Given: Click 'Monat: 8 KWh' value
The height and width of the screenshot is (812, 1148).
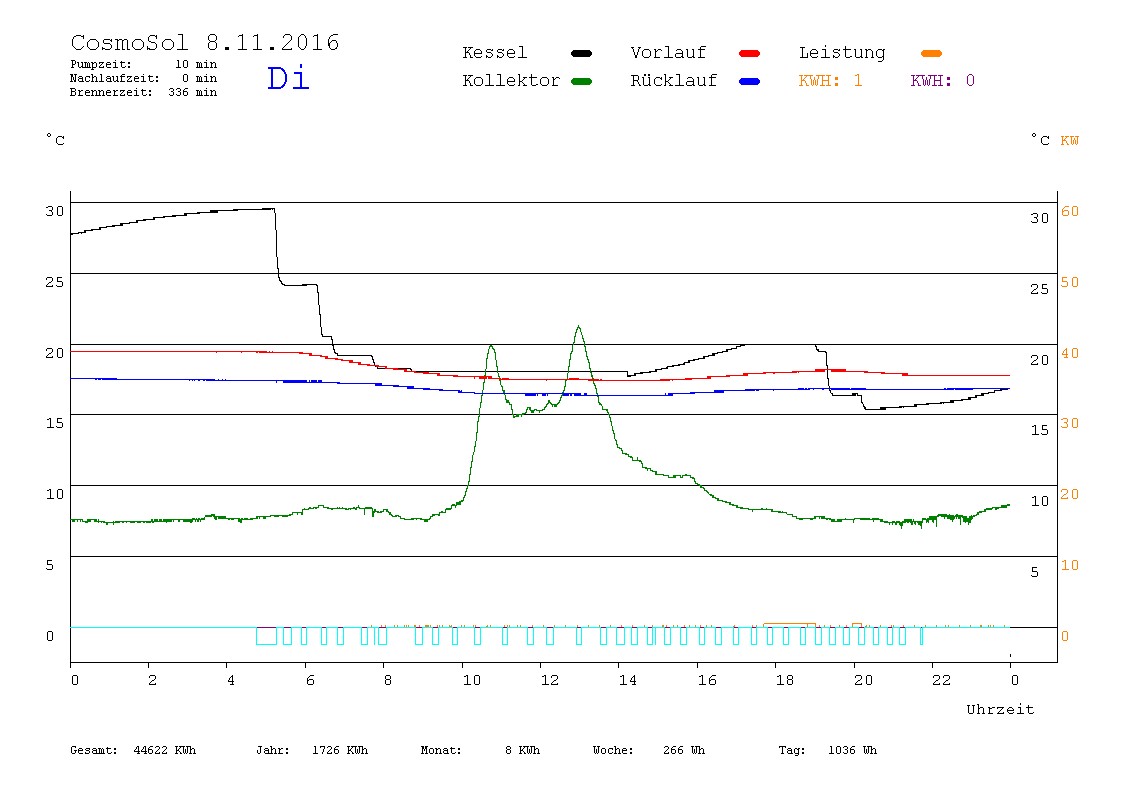Looking at the screenshot, I should click(480, 750).
